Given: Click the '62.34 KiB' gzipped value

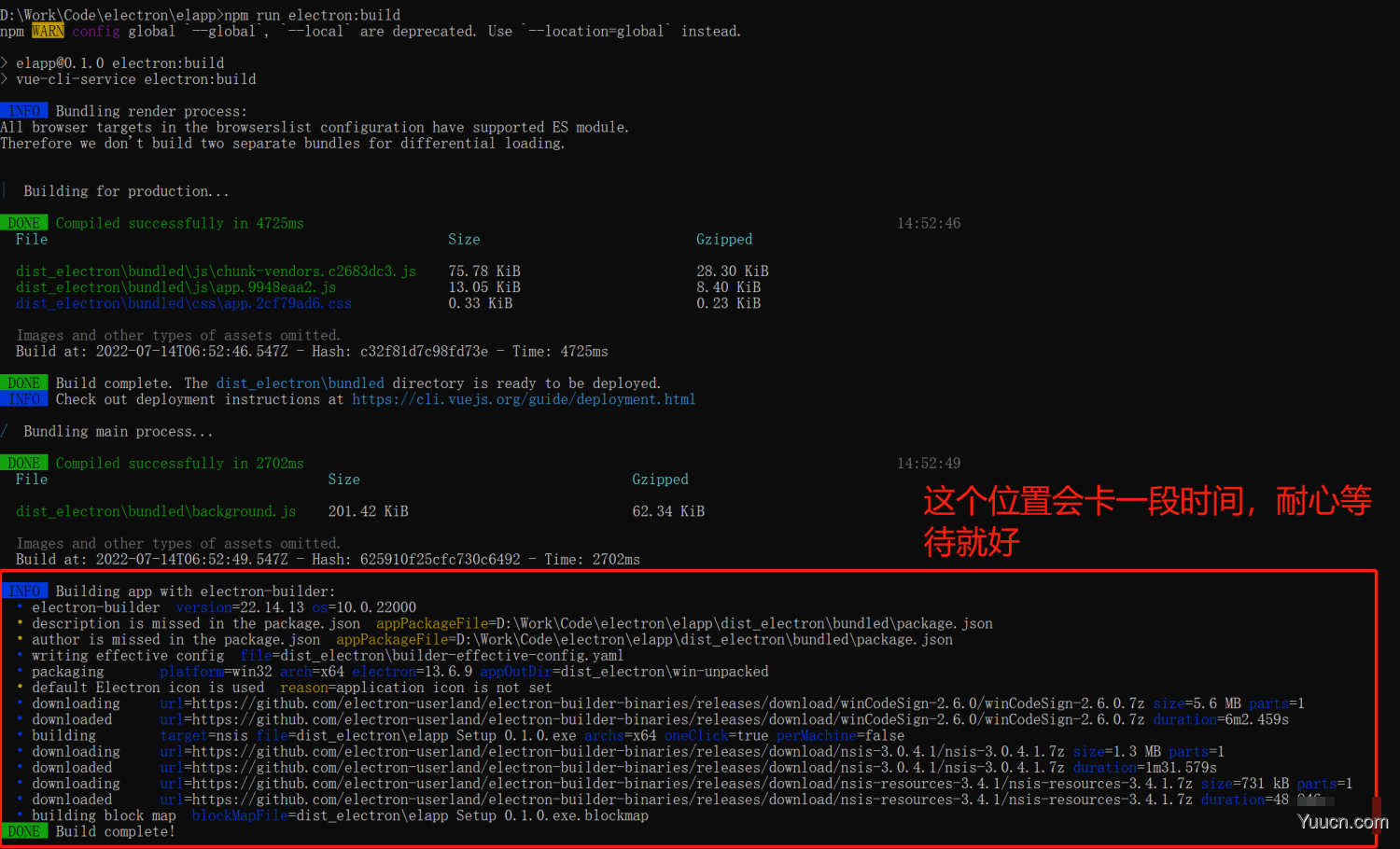Looking at the screenshot, I should 668,511.
